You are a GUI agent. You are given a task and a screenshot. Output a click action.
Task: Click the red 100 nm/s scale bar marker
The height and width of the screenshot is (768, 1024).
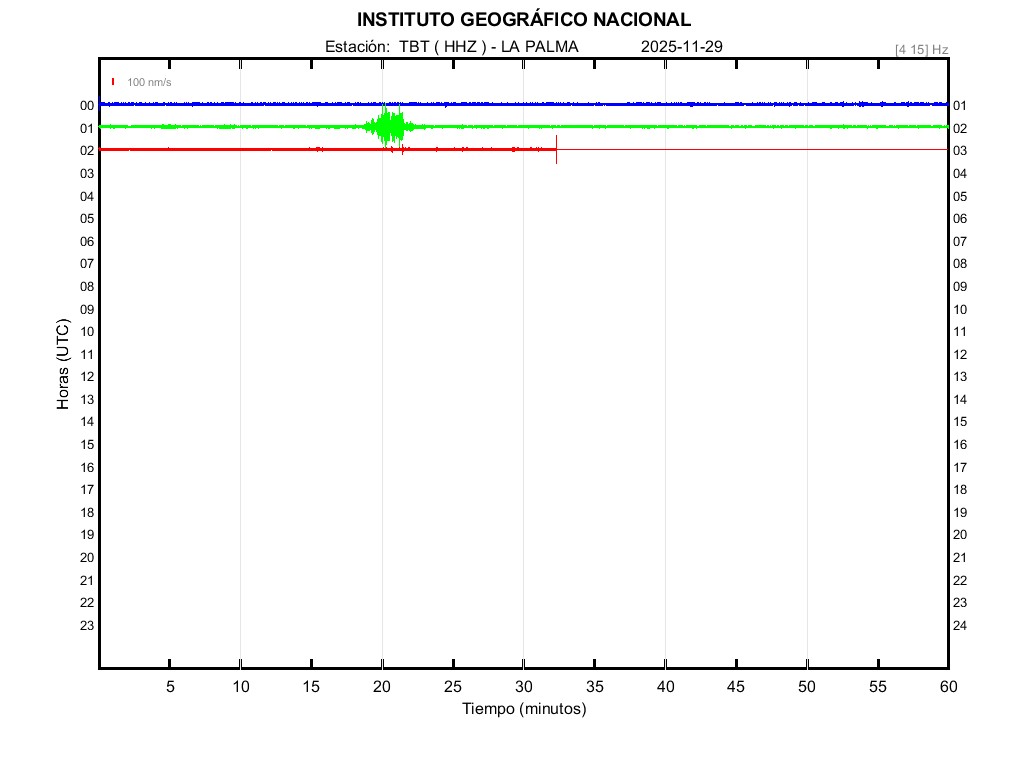pyautogui.click(x=113, y=82)
